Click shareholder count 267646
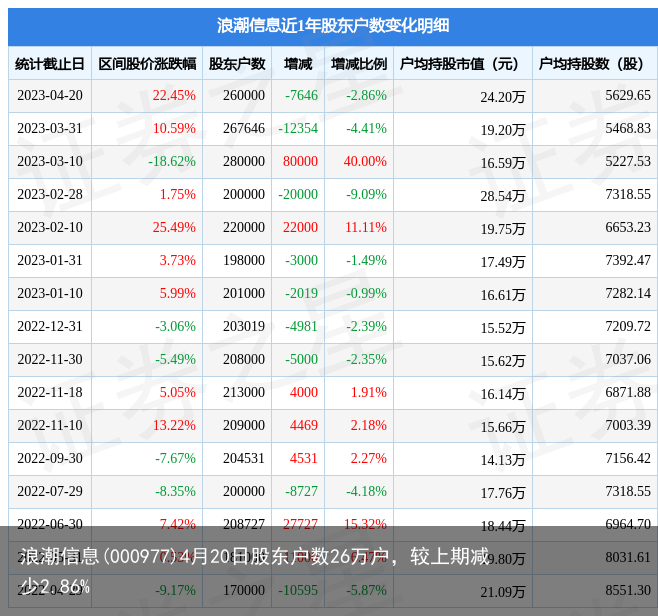Image resolution: width=658 pixels, height=616 pixels. pos(244,128)
